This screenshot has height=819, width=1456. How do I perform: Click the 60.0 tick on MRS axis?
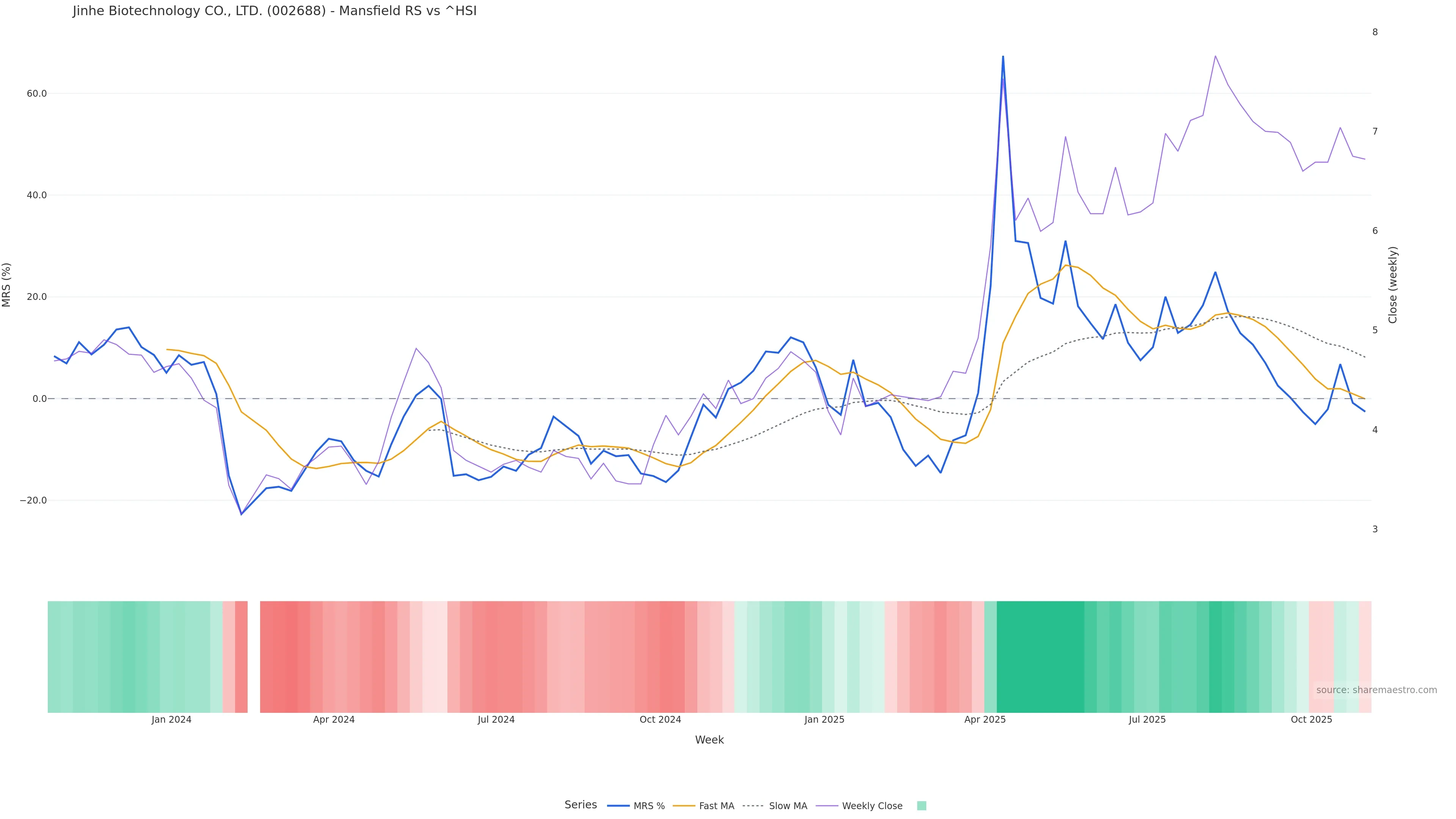(x=36, y=93)
